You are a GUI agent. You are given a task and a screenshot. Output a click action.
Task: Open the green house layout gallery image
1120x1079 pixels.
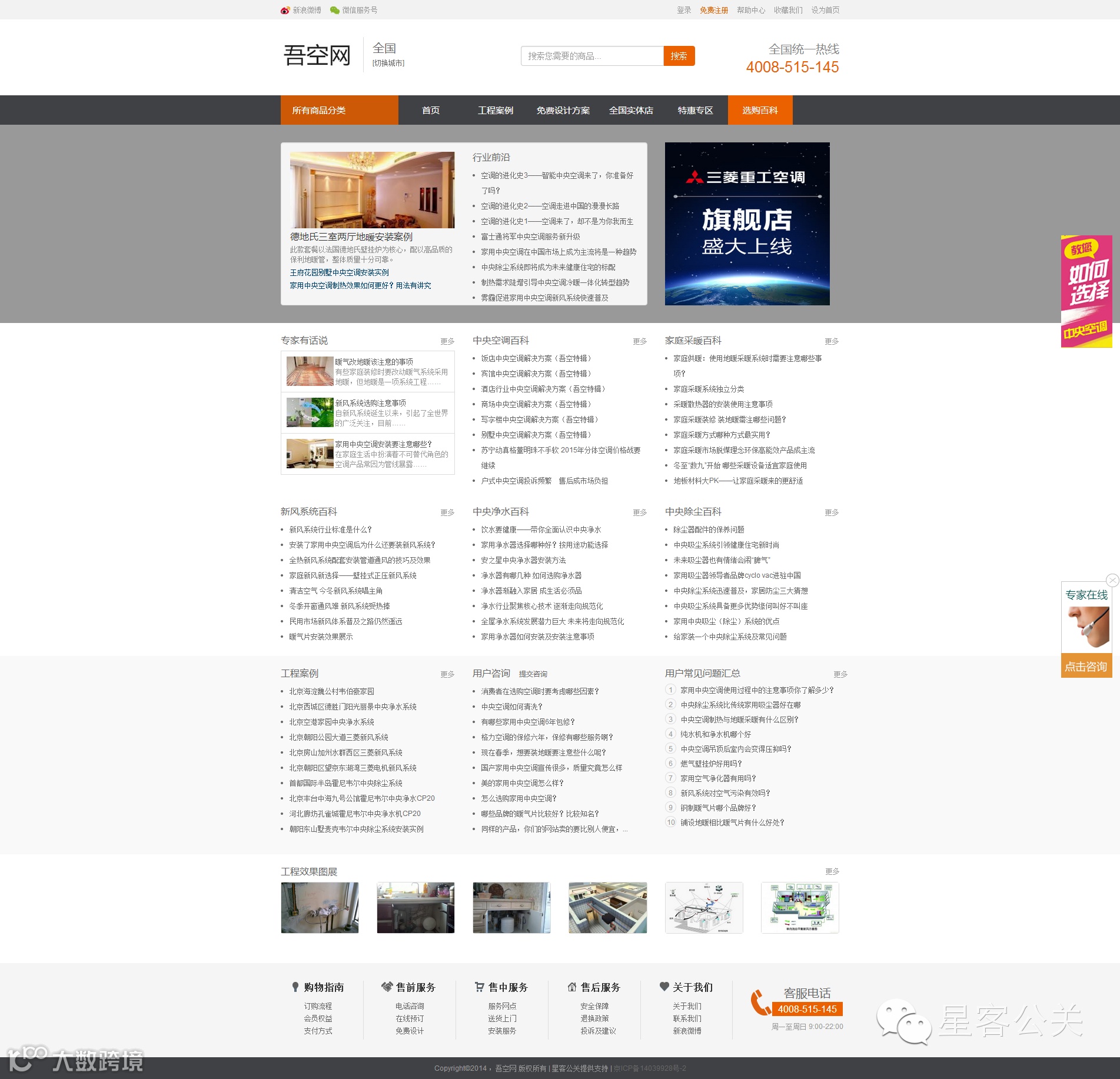coord(800,907)
